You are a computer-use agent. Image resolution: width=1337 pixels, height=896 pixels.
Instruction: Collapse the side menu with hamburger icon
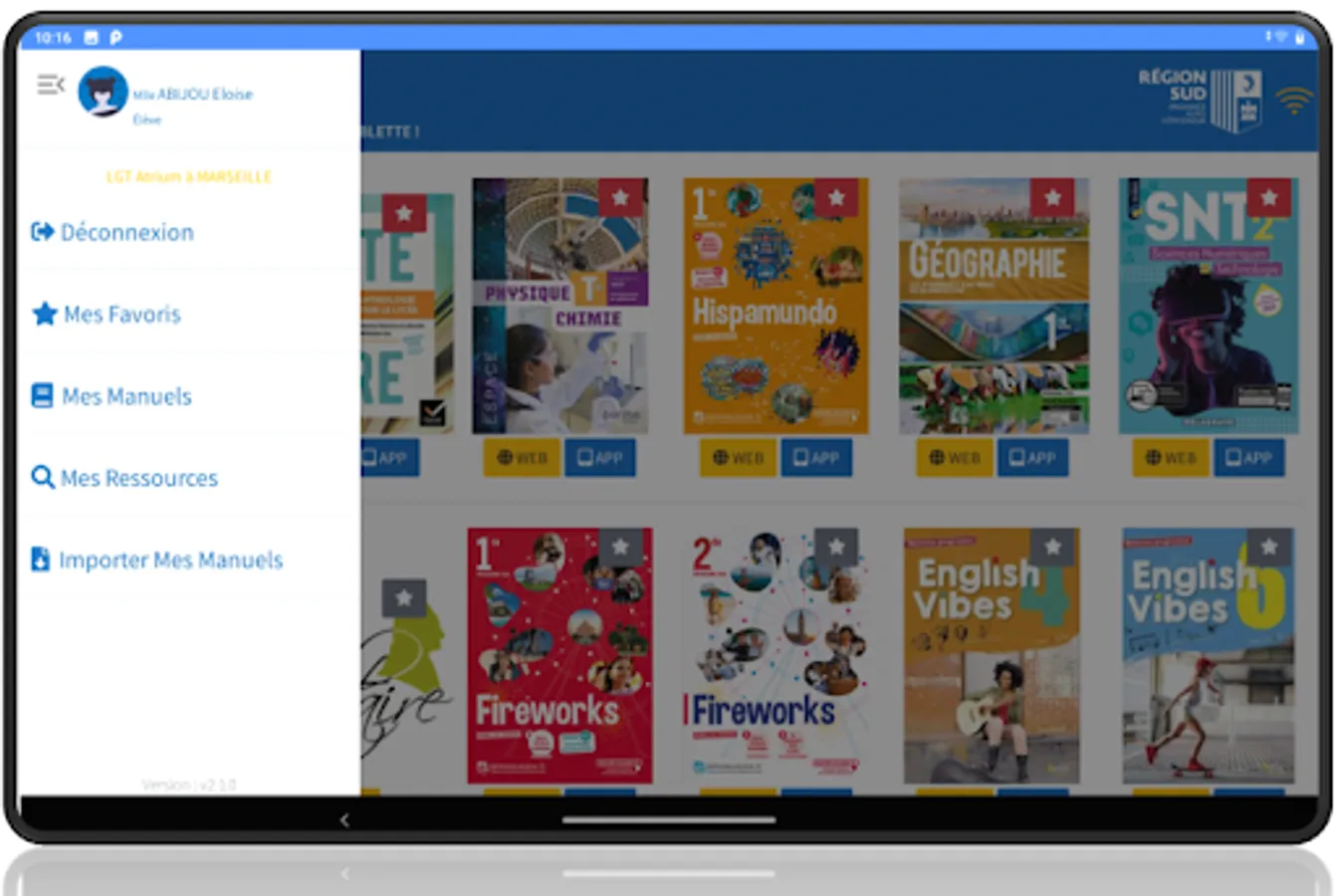click(x=51, y=85)
